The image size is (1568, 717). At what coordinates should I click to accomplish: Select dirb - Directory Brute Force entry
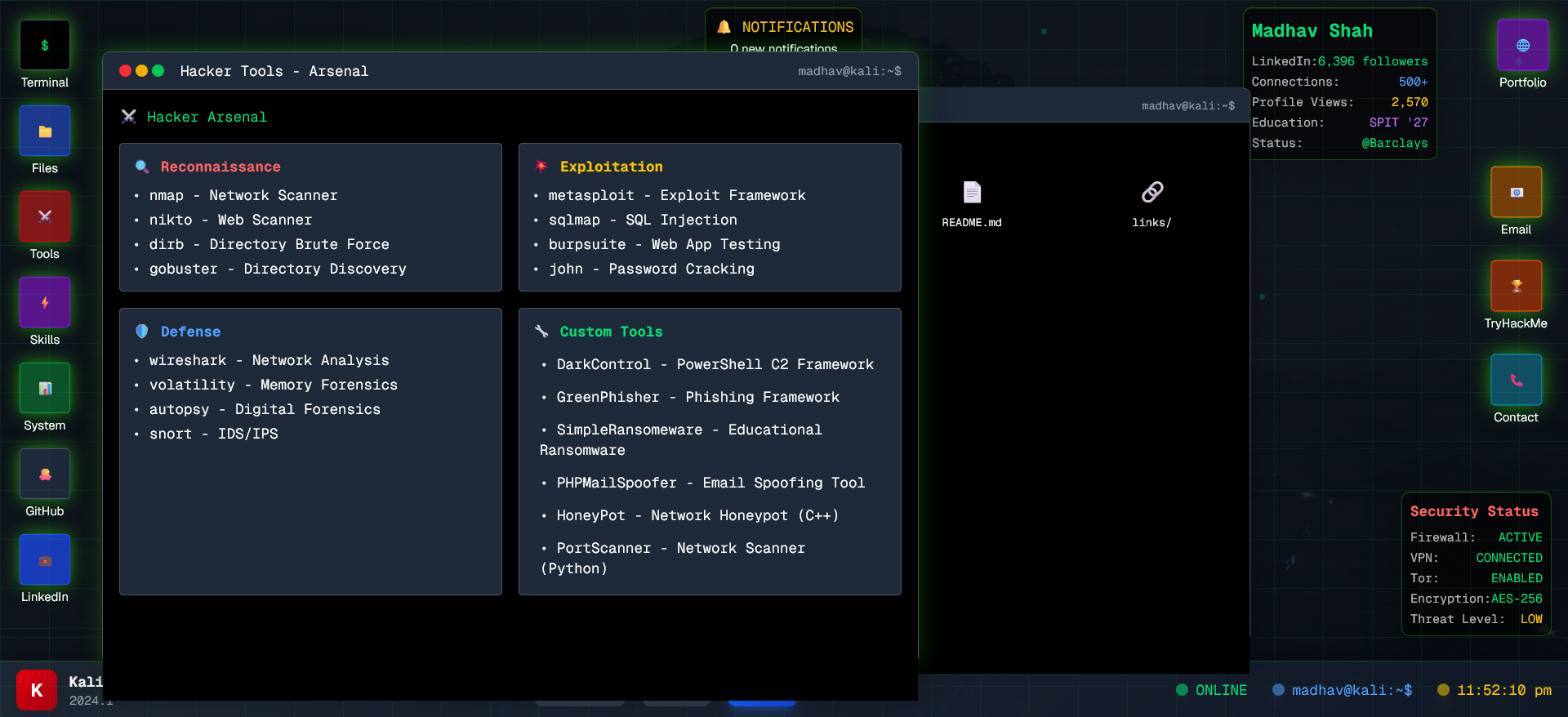click(x=269, y=244)
